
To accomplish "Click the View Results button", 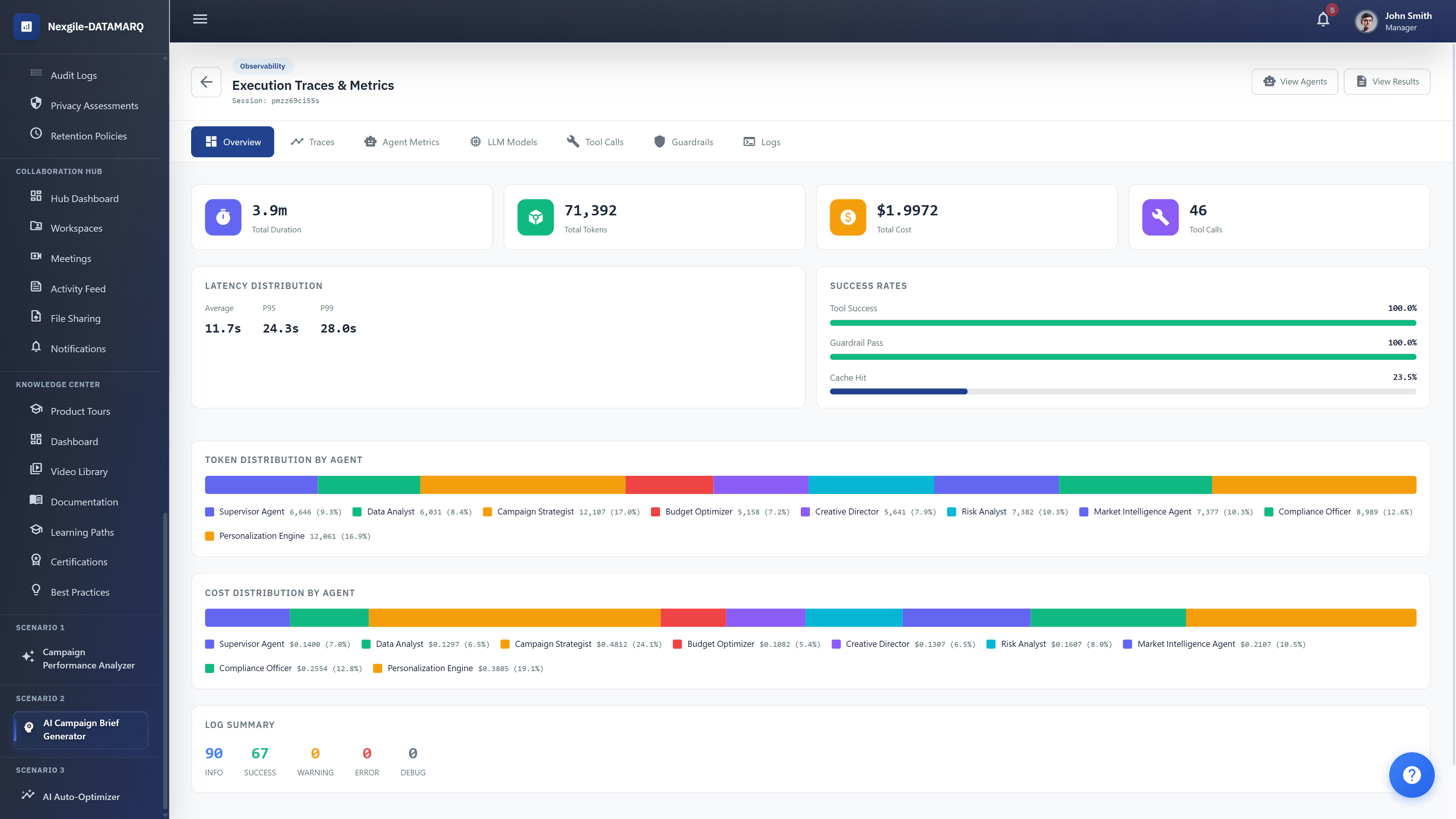I will [1387, 82].
